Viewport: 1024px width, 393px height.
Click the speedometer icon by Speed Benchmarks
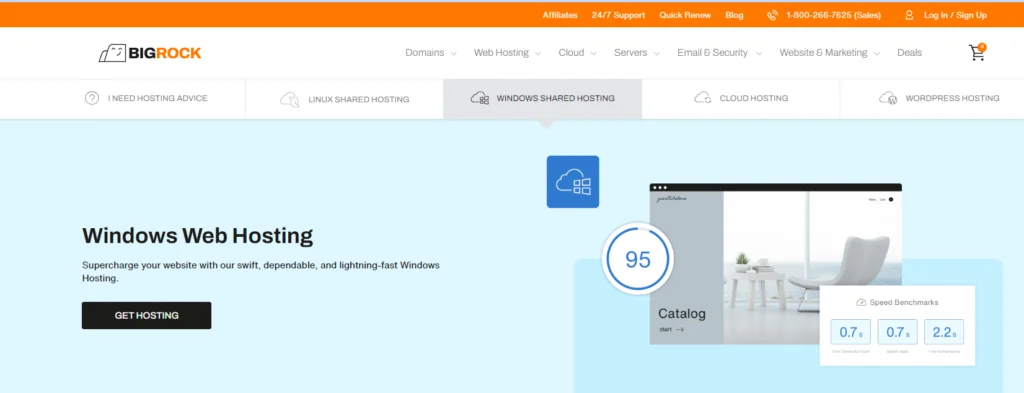(x=861, y=302)
